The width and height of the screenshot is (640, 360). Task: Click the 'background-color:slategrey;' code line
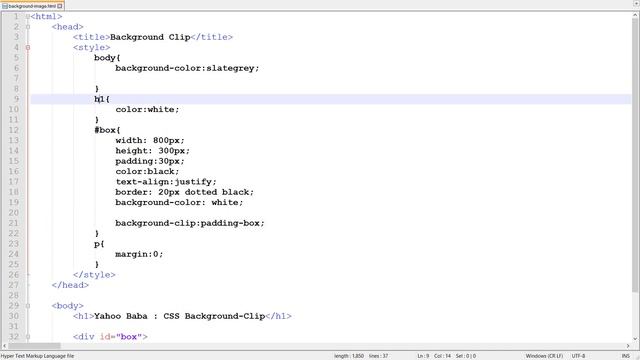click(x=187, y=68)
